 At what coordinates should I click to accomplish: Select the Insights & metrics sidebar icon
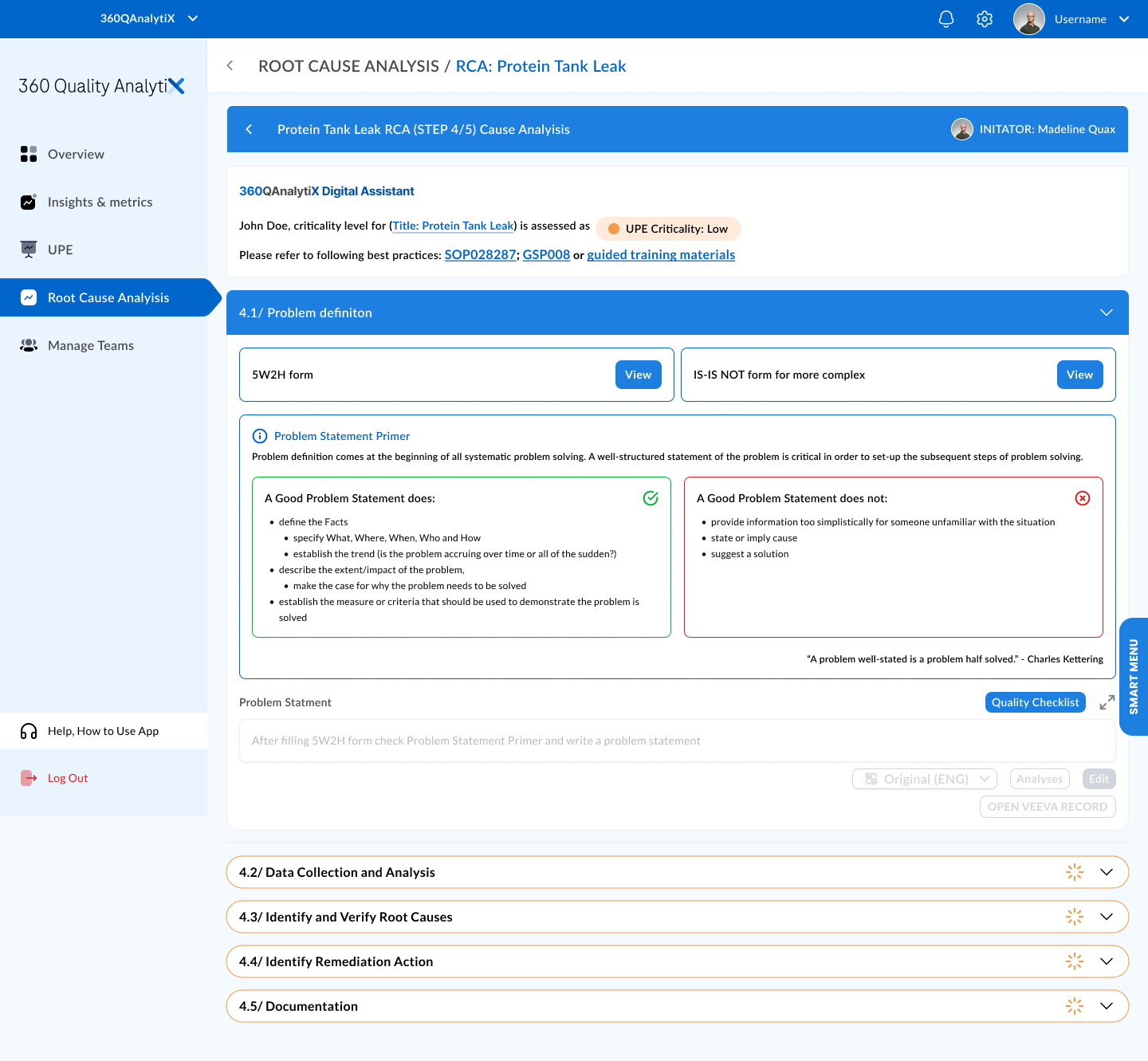[29, 202]
